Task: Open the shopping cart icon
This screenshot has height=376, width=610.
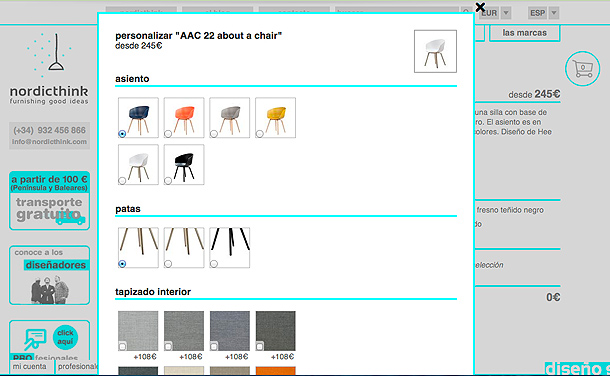Action: [x=582, y=69]
